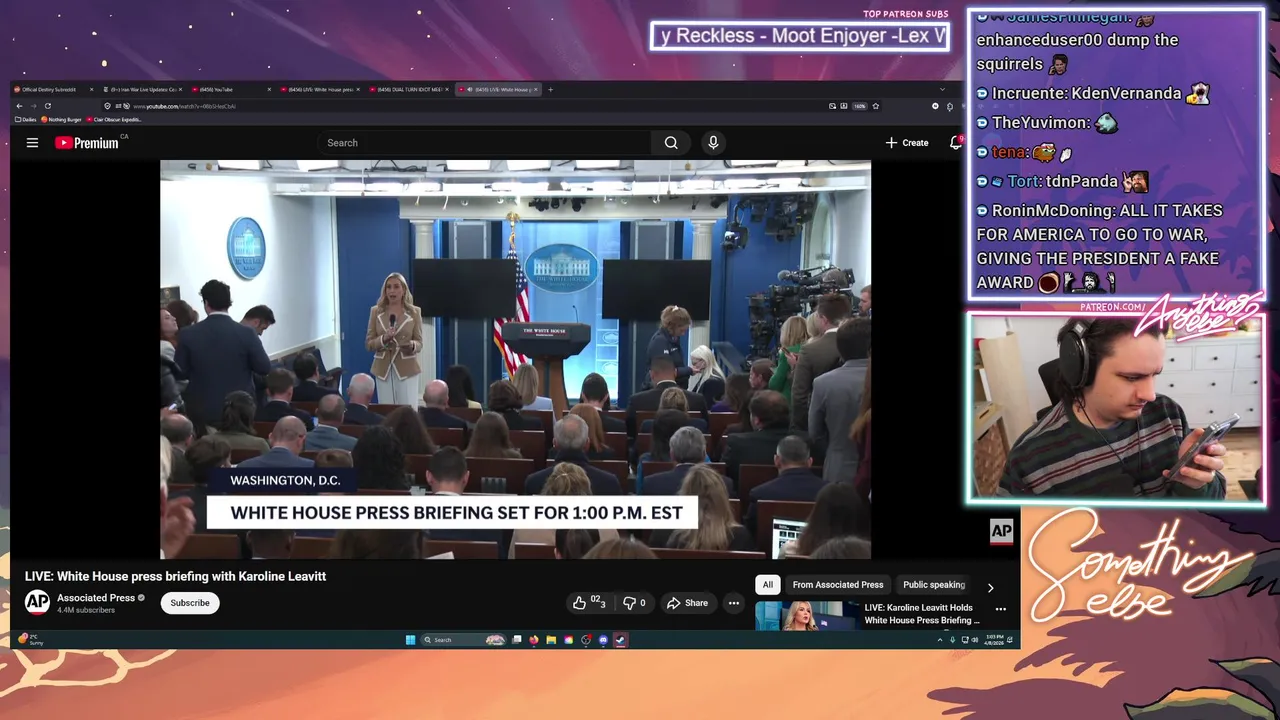Open Firefox from the taskbar

tap(534, 640)
